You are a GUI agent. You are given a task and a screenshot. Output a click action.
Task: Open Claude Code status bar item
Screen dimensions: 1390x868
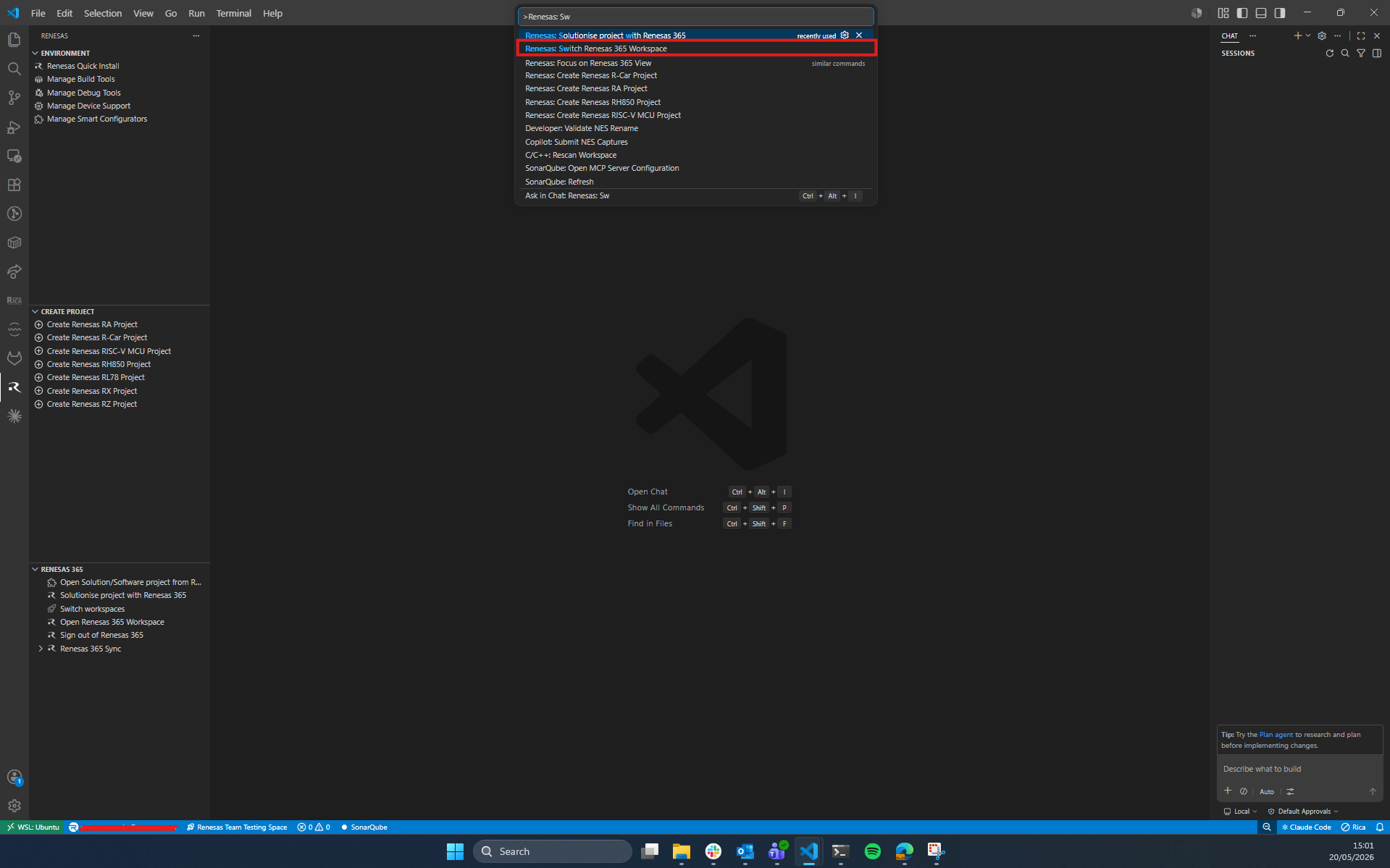(1306, 827)
